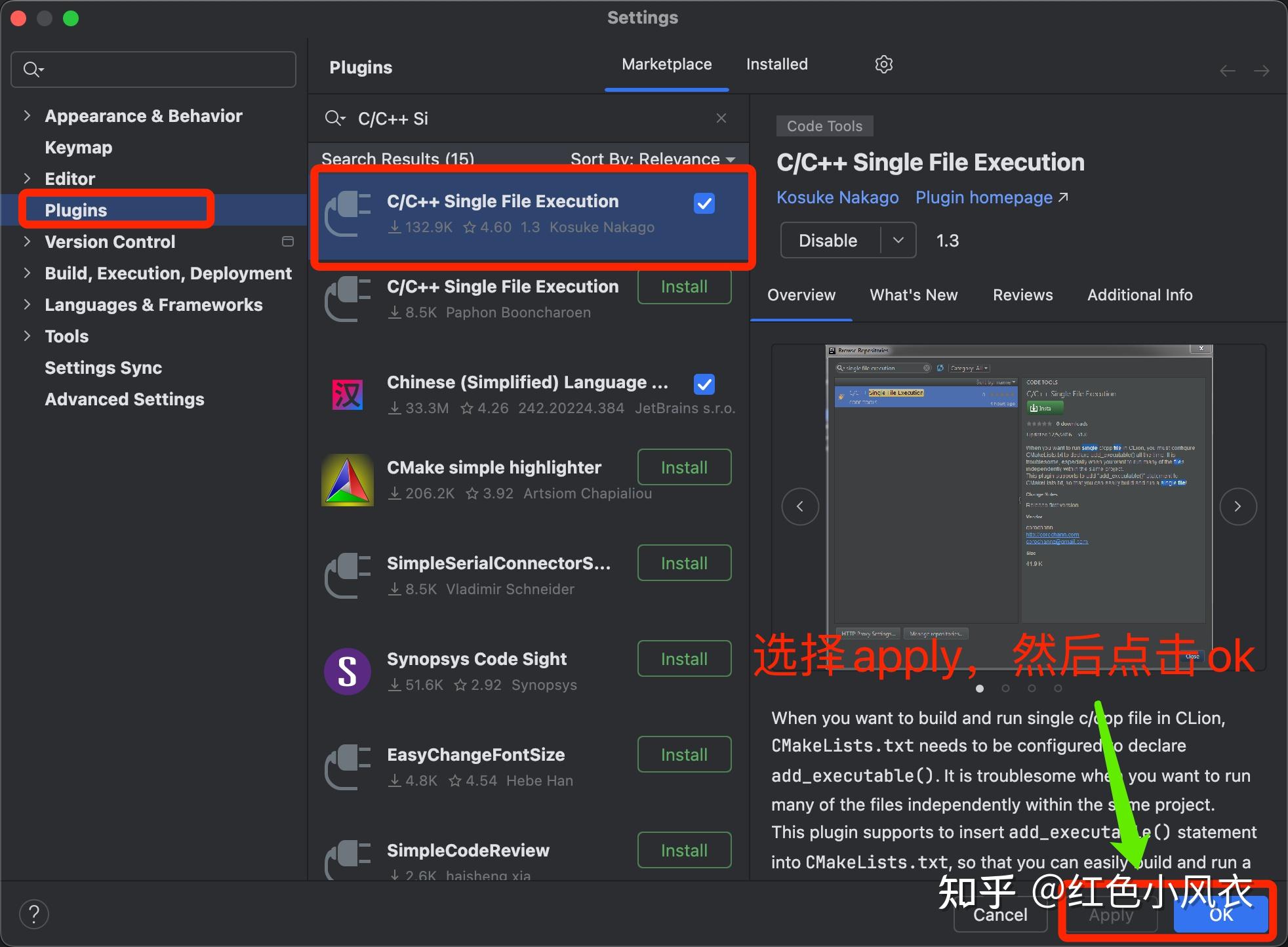Uncheck C/C++ Single File Execution checkbox
1288x947 pixels.
pos(704,203)
